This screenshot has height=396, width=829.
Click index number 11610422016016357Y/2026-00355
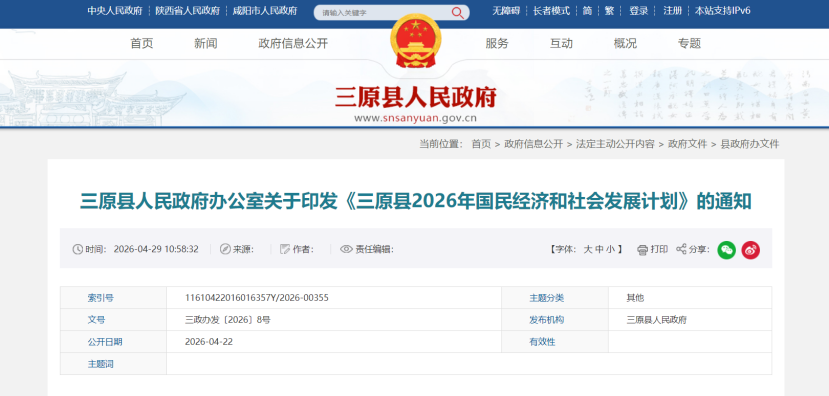click(x=256, y=298)
